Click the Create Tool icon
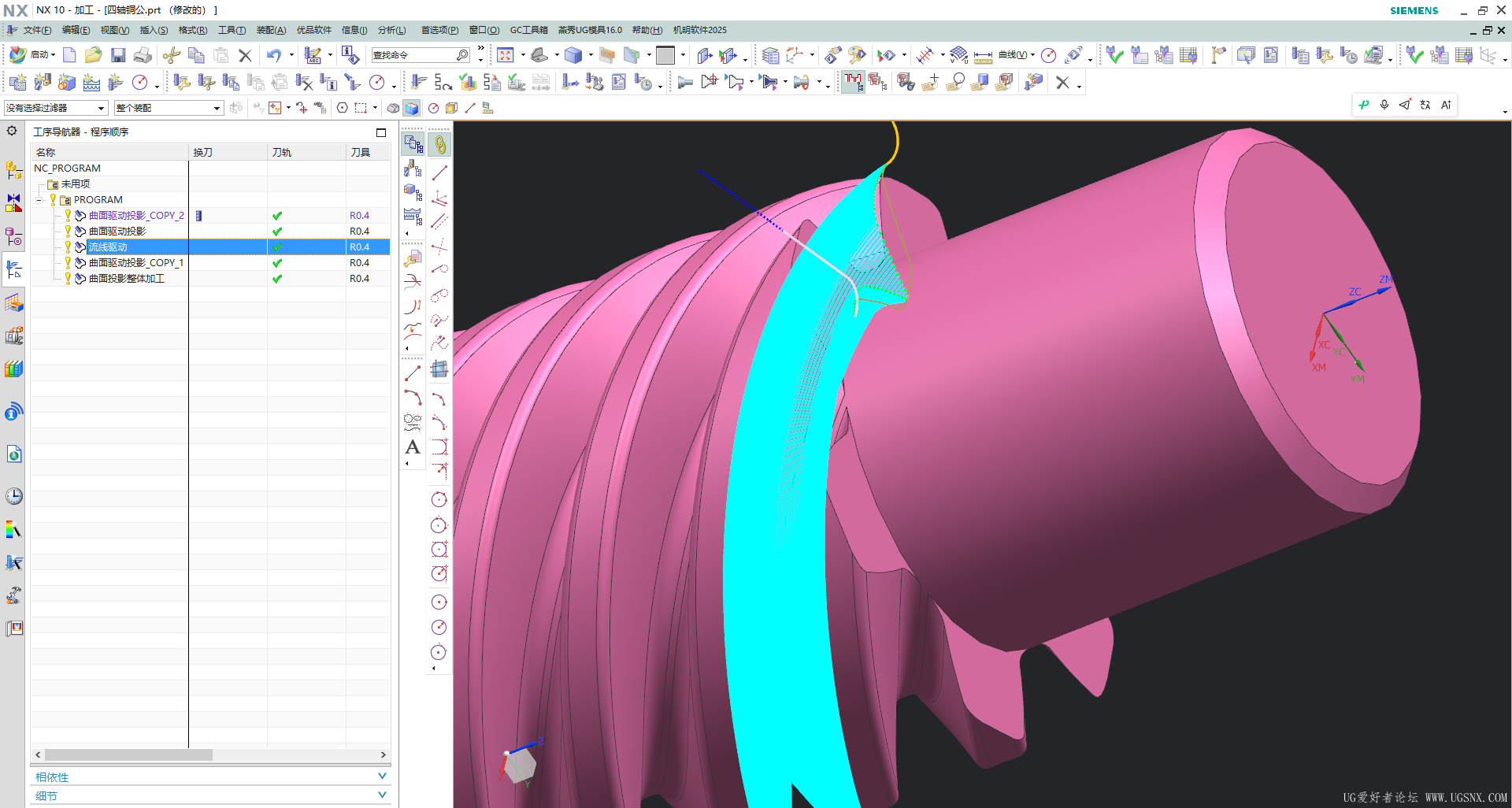 click(x=43, y=82)
